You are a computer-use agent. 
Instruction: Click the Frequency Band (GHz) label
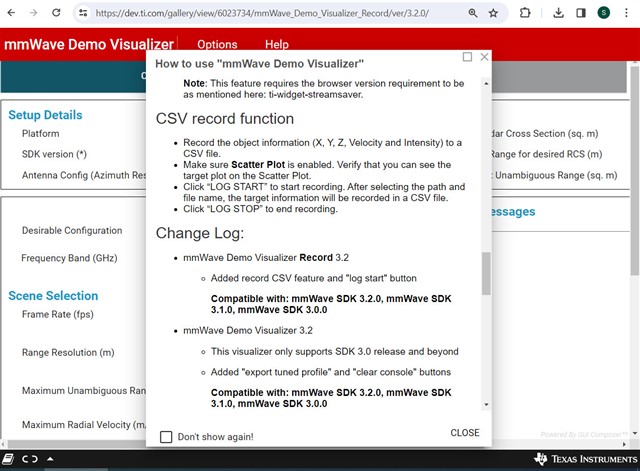click(69, 258)
